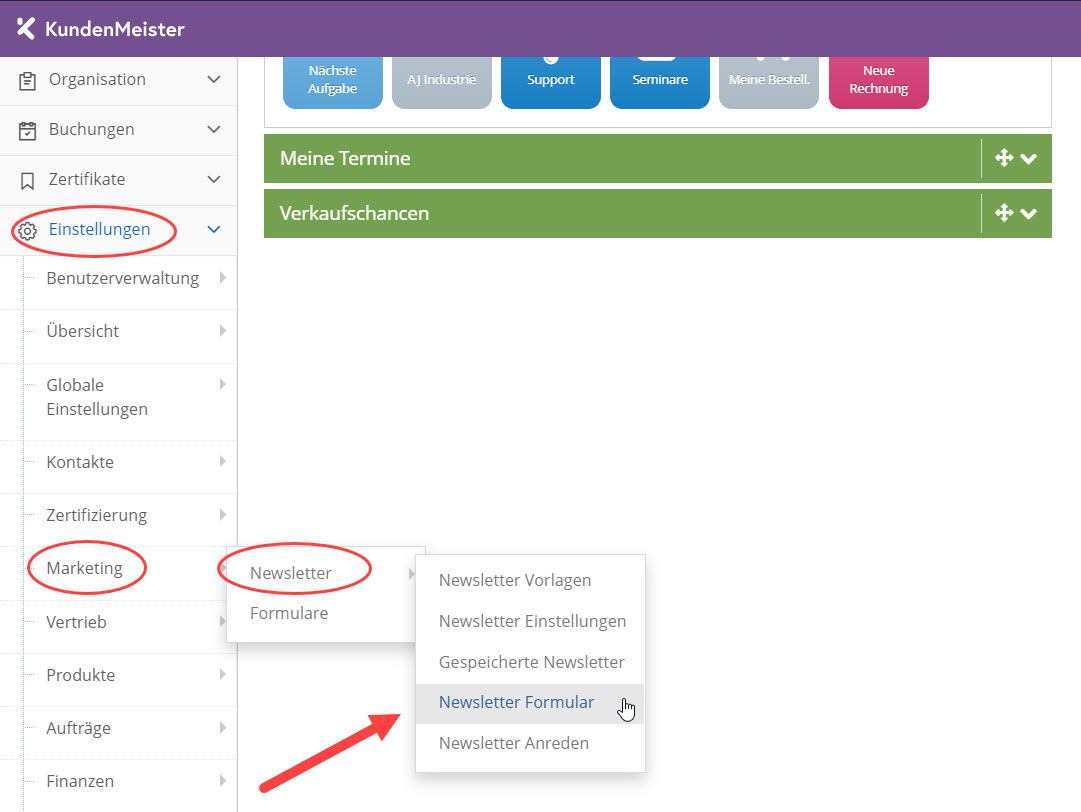Click the Einstellungen gear icon
Image resolution: width=1081 pixels, height=812 pixels.
pyautogui.click(x=27, y=231)
